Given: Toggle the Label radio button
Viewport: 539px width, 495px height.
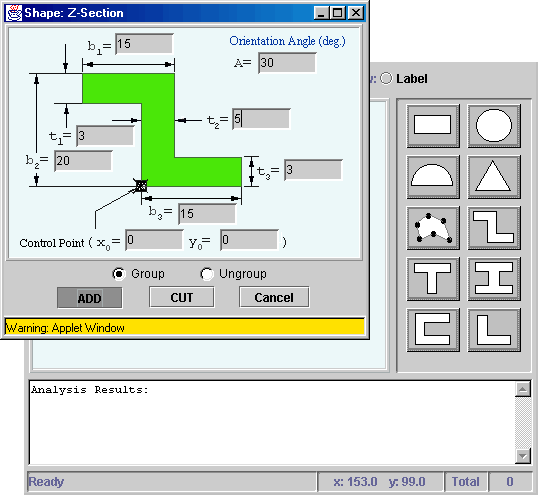Looking at the screenshot, I should click(x=386, y=79).
